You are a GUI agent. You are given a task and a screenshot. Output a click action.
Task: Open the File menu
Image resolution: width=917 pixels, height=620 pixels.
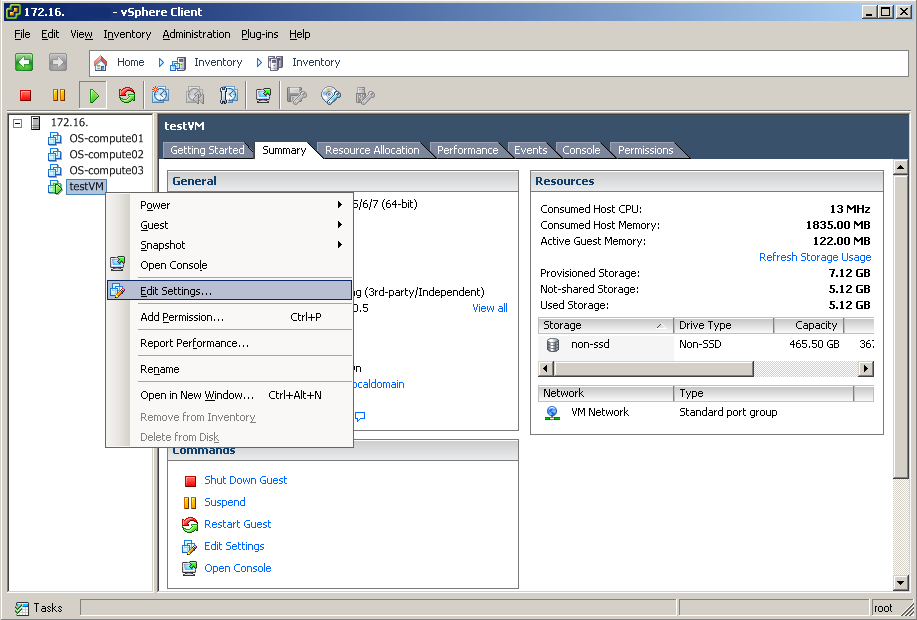coord(22,35)
